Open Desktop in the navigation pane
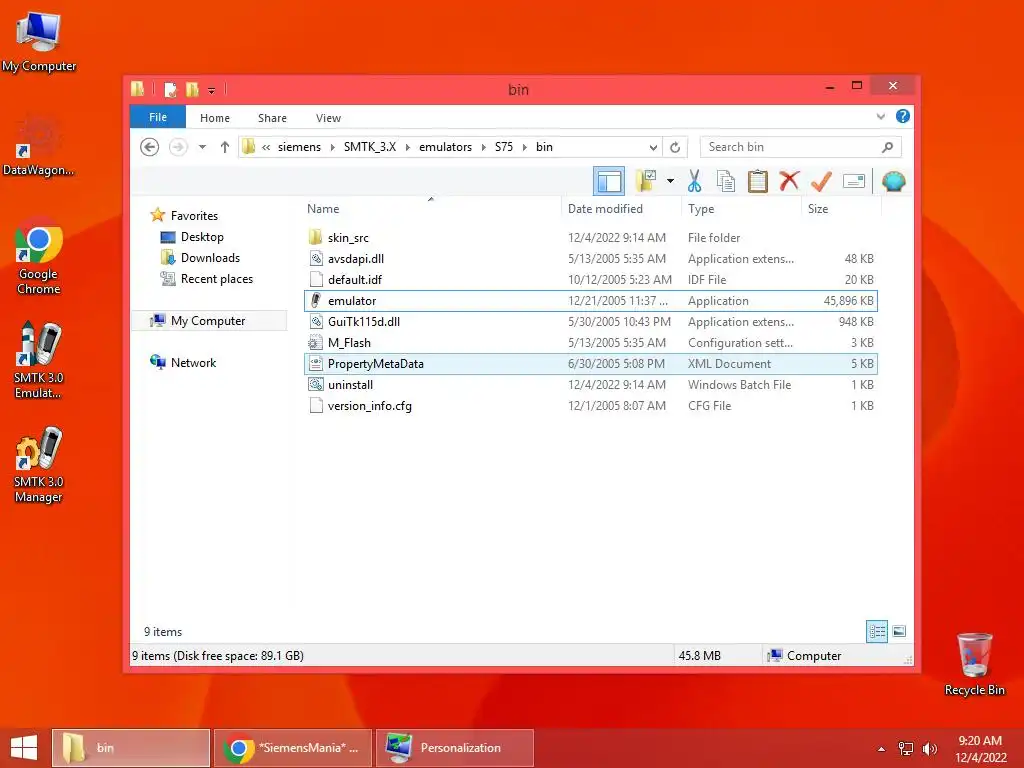 pyautogui.click(x=202, y=237)
